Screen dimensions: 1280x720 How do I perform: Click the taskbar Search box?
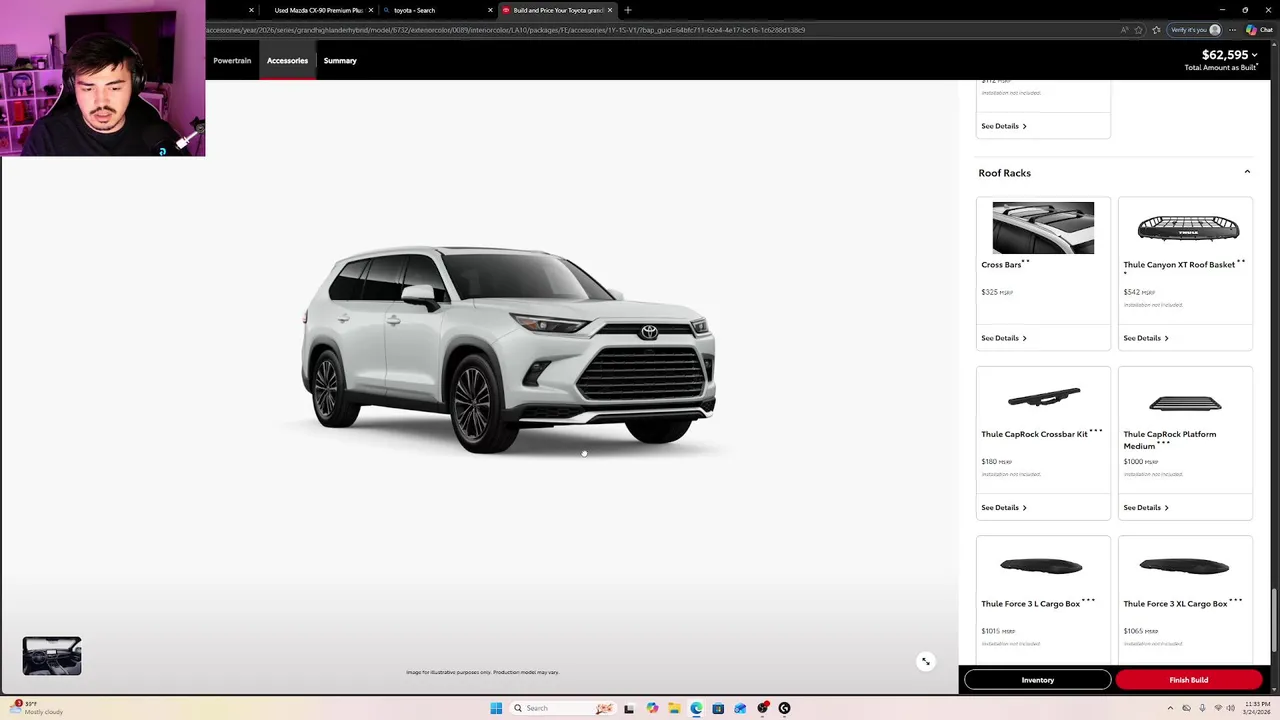[x=562, y=708]
